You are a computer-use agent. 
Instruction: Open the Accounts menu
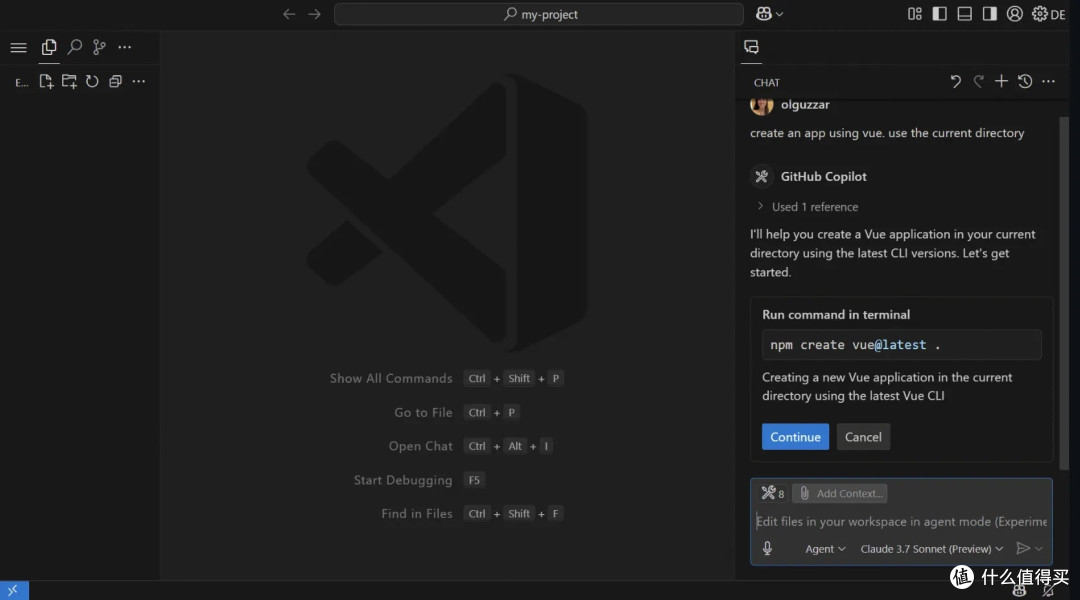pos(1015,14)
